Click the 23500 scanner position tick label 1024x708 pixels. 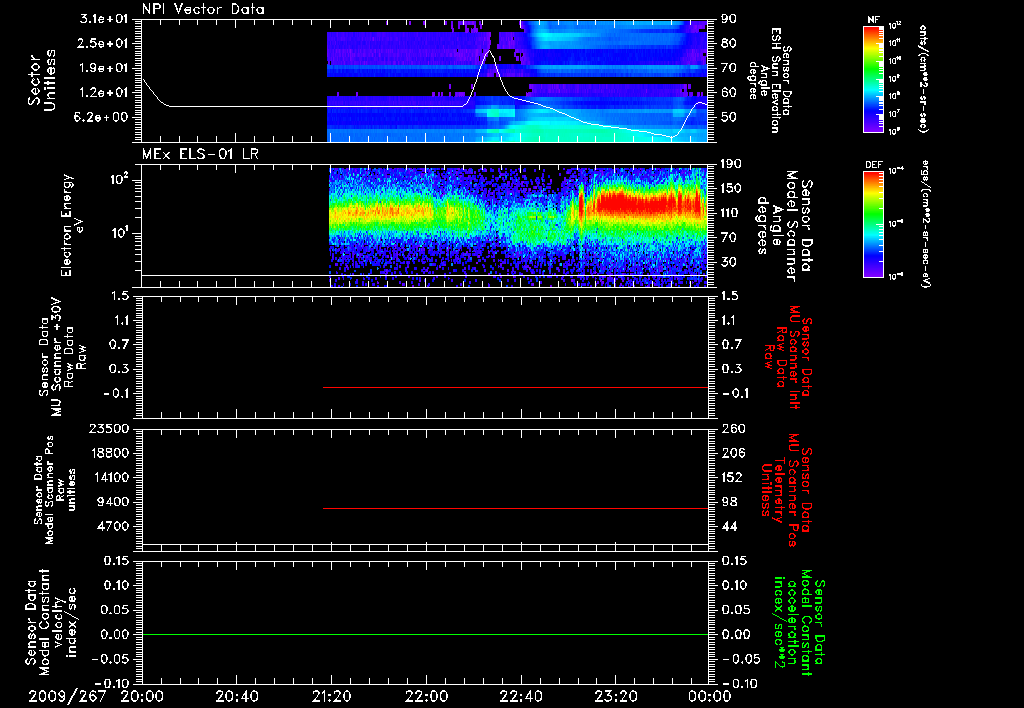110,429
